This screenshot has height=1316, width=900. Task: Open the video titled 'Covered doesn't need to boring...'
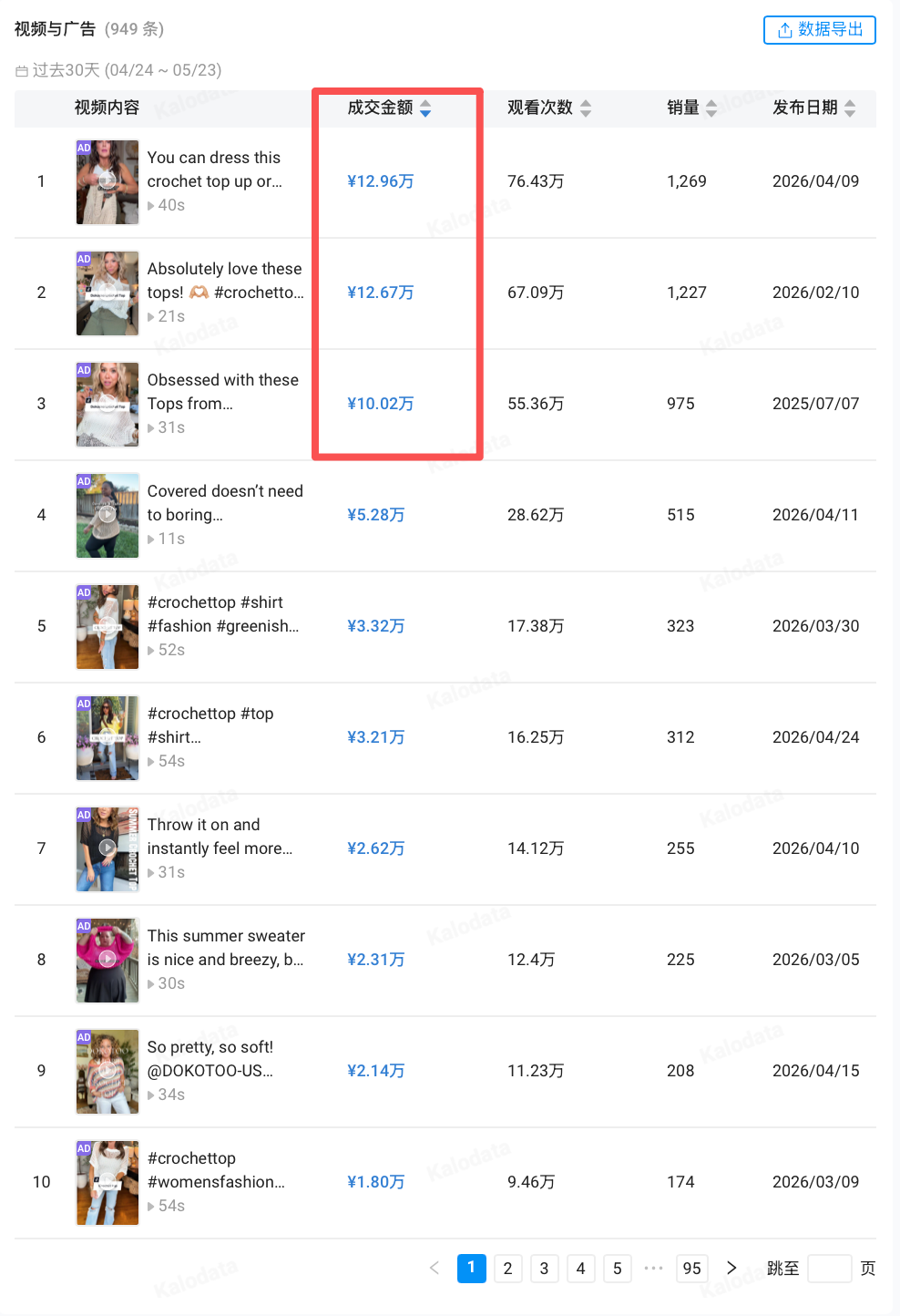click(225, 503)
